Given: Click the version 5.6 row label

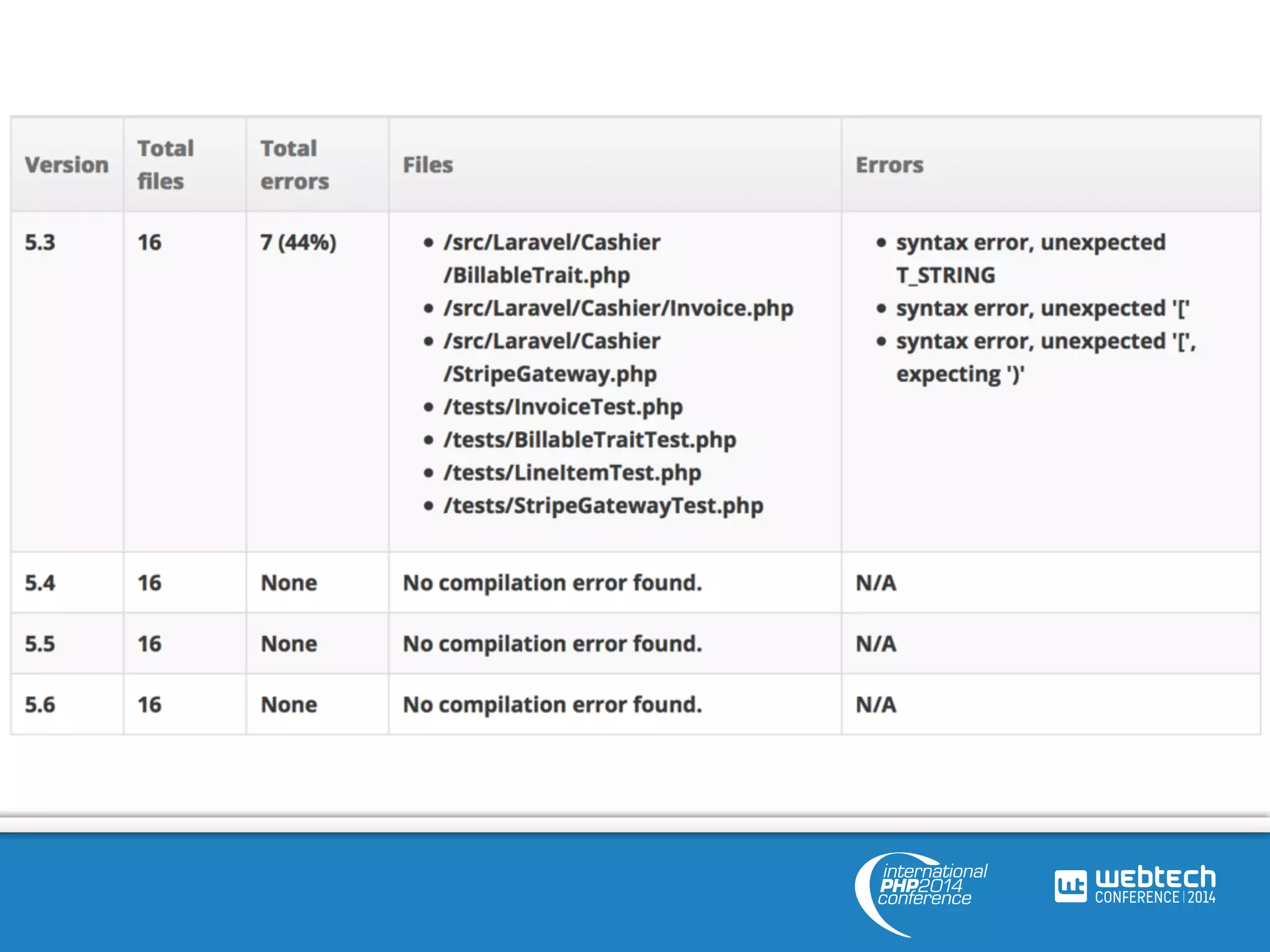Looking at the screenshot, I should click(x=40, y=704).
